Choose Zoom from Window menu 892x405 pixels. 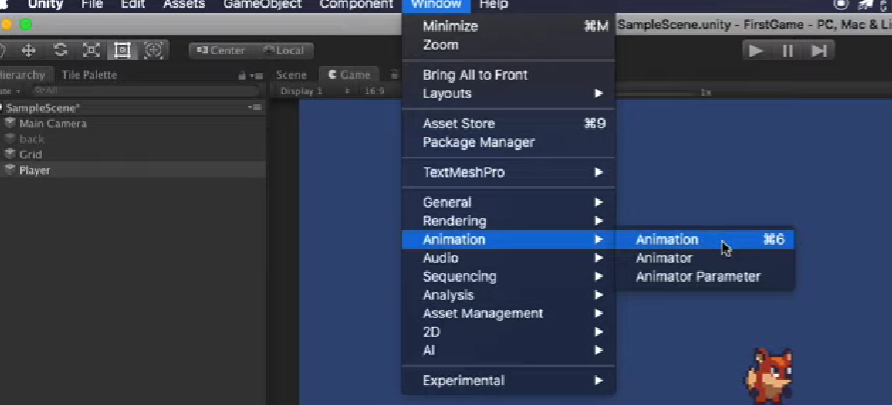508,45
